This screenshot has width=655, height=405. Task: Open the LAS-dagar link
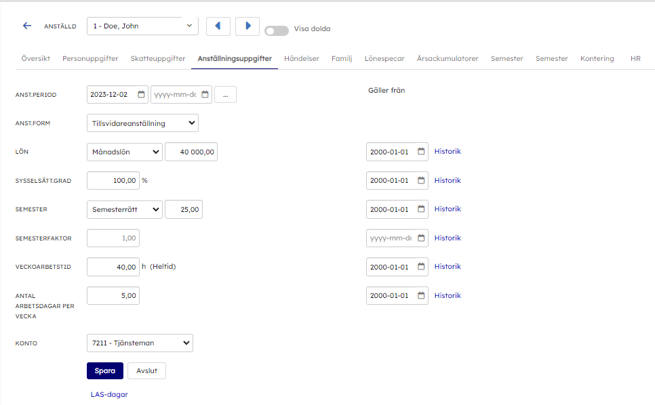pos(109,394)
